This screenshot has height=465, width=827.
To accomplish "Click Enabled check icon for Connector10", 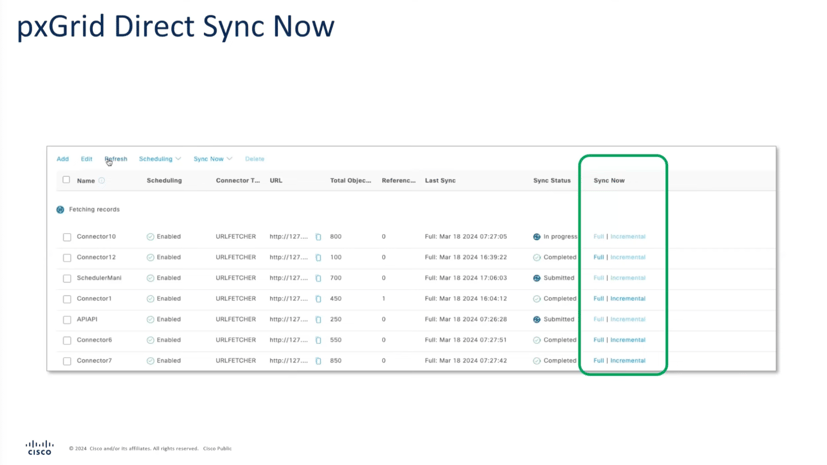I will click(150, 237).
